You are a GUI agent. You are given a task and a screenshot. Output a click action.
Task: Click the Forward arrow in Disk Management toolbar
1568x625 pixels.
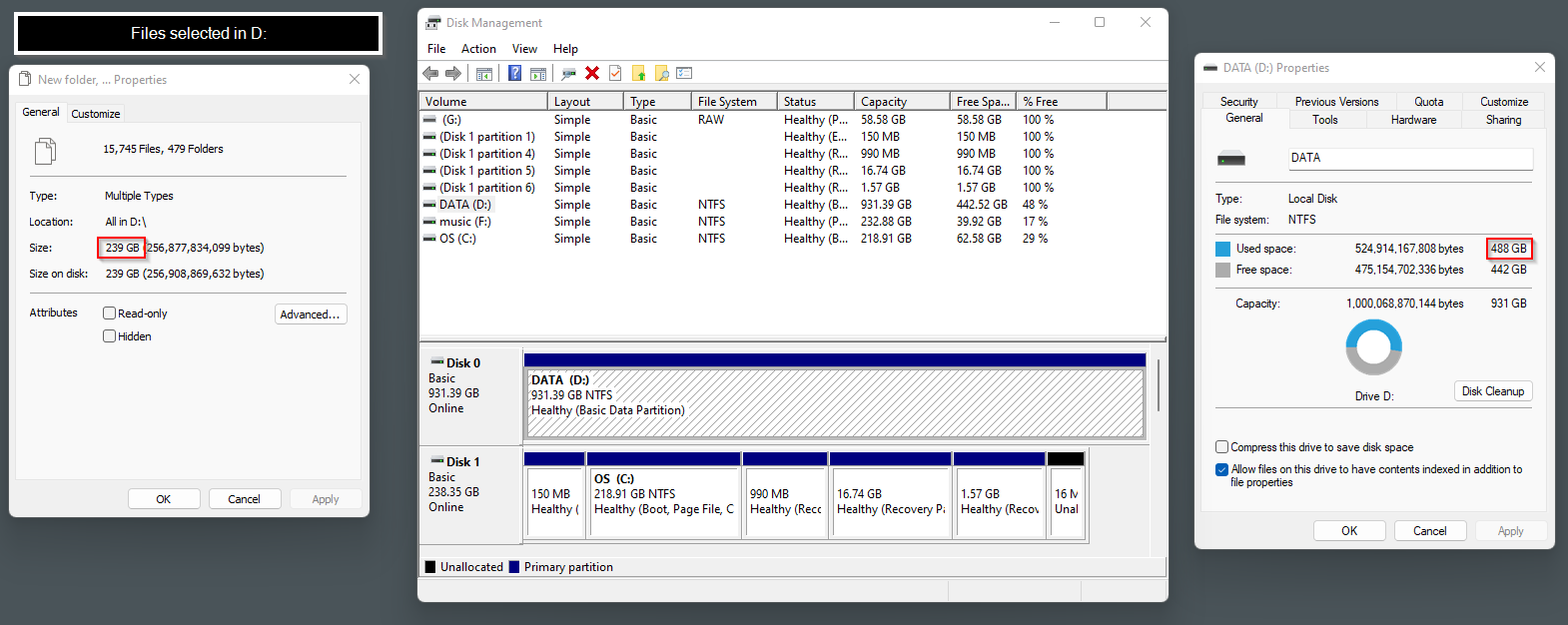[453, 73]
